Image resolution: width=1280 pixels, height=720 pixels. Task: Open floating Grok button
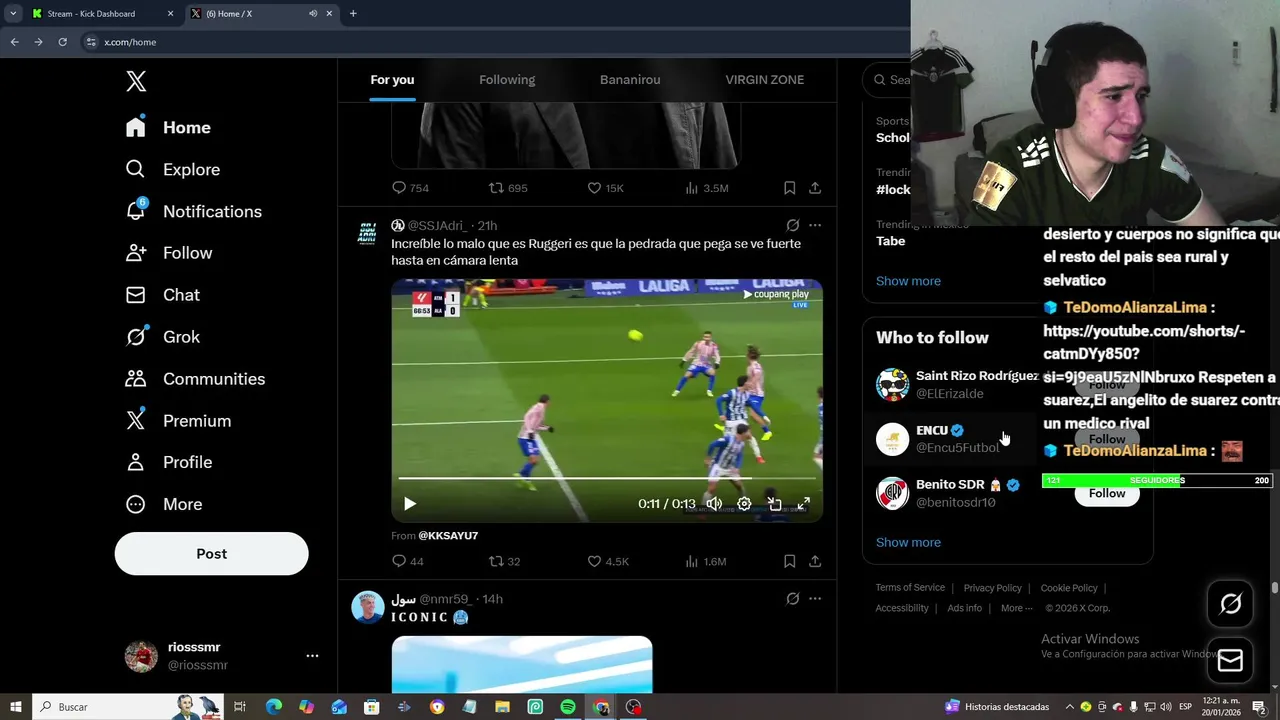coord(1230,603)
